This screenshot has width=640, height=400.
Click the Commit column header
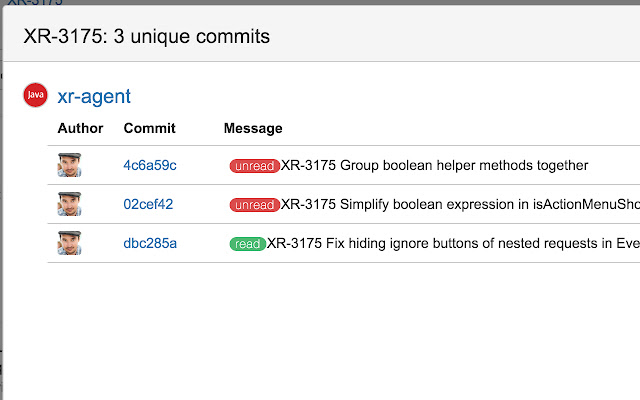coord(149,128)
